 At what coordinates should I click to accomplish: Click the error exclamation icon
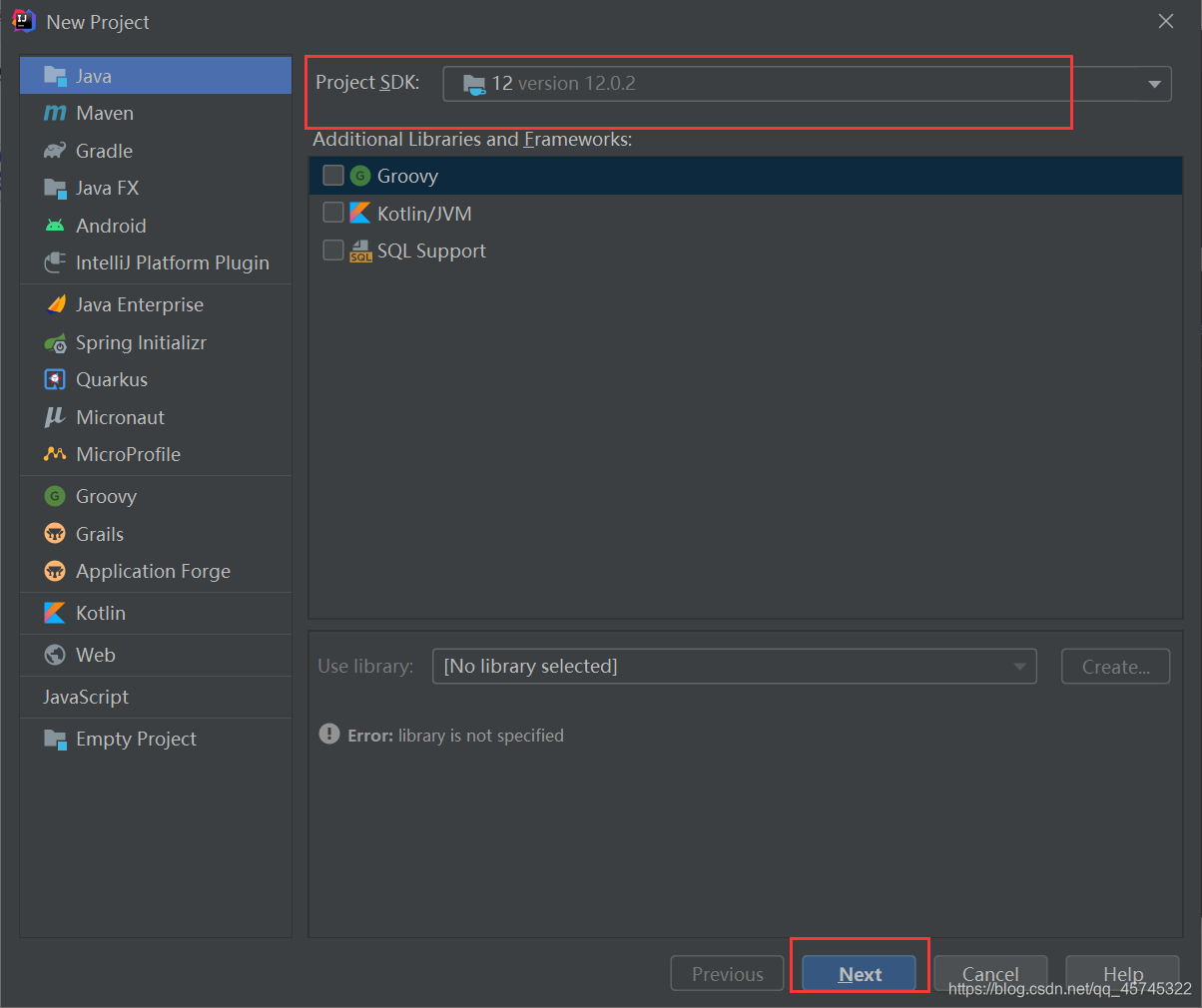coord(329,734)
